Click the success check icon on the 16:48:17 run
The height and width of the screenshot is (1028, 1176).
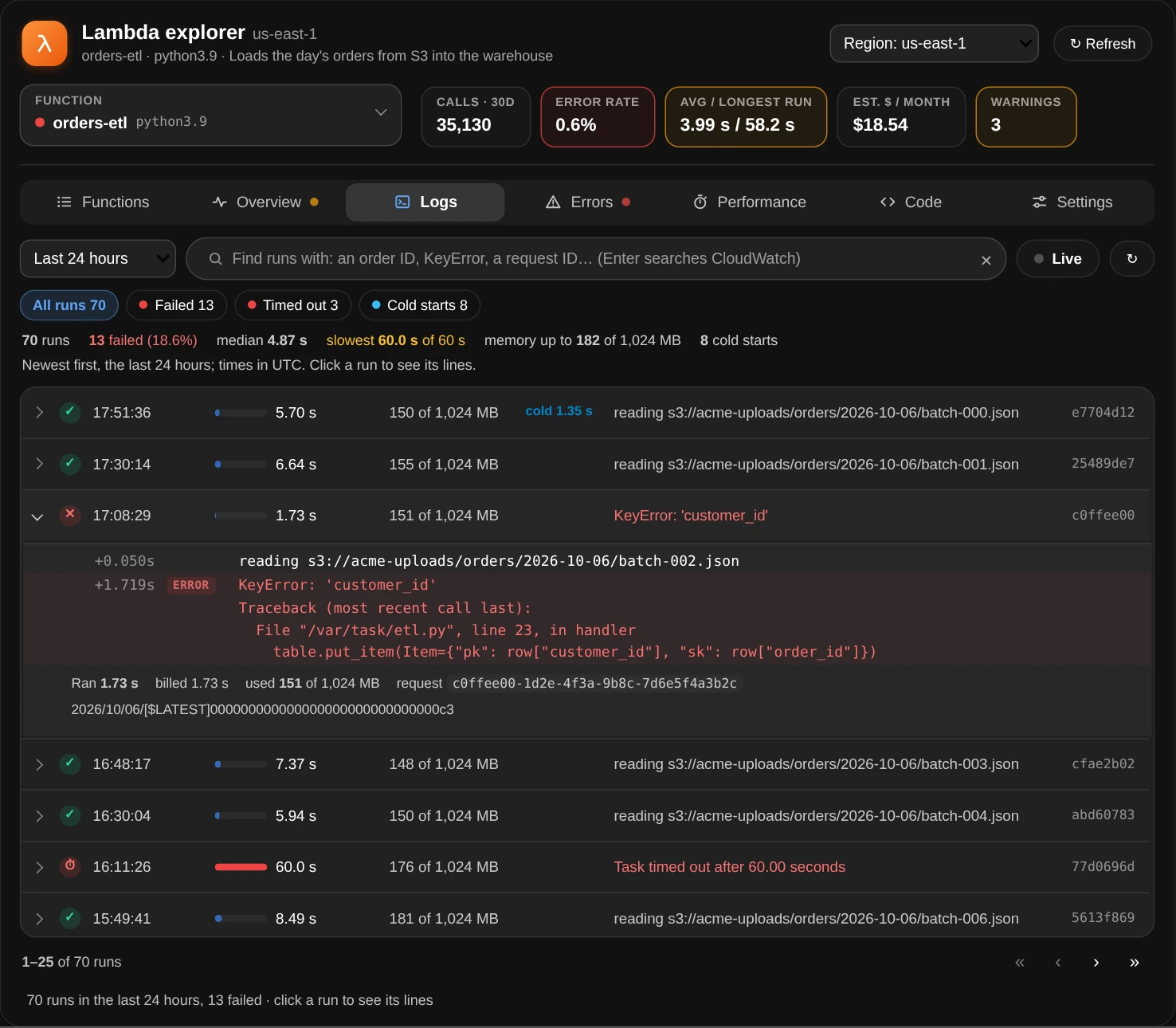pyautogui.click(x=70, y=763)
